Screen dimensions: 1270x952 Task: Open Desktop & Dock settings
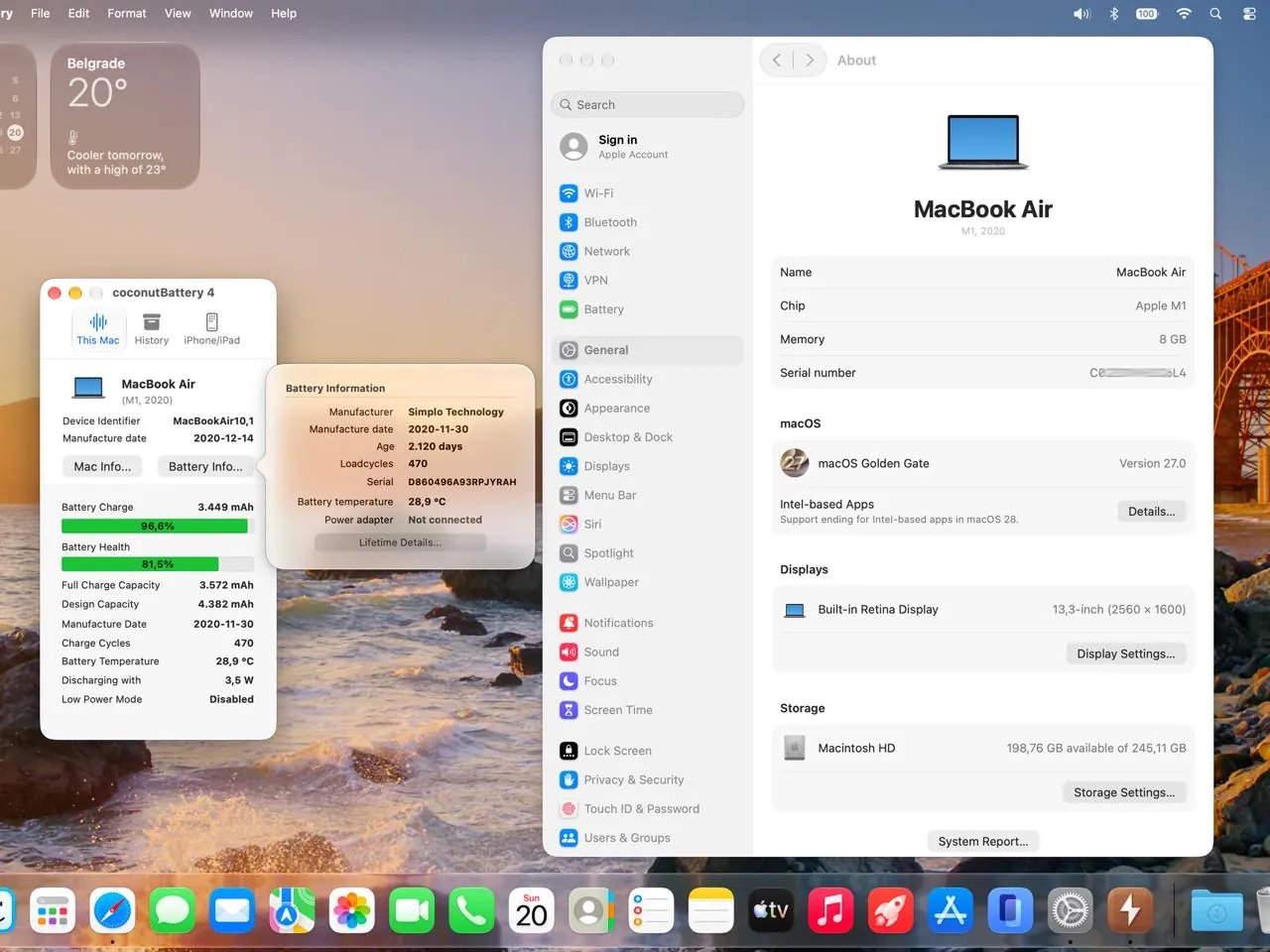[648, 437]
